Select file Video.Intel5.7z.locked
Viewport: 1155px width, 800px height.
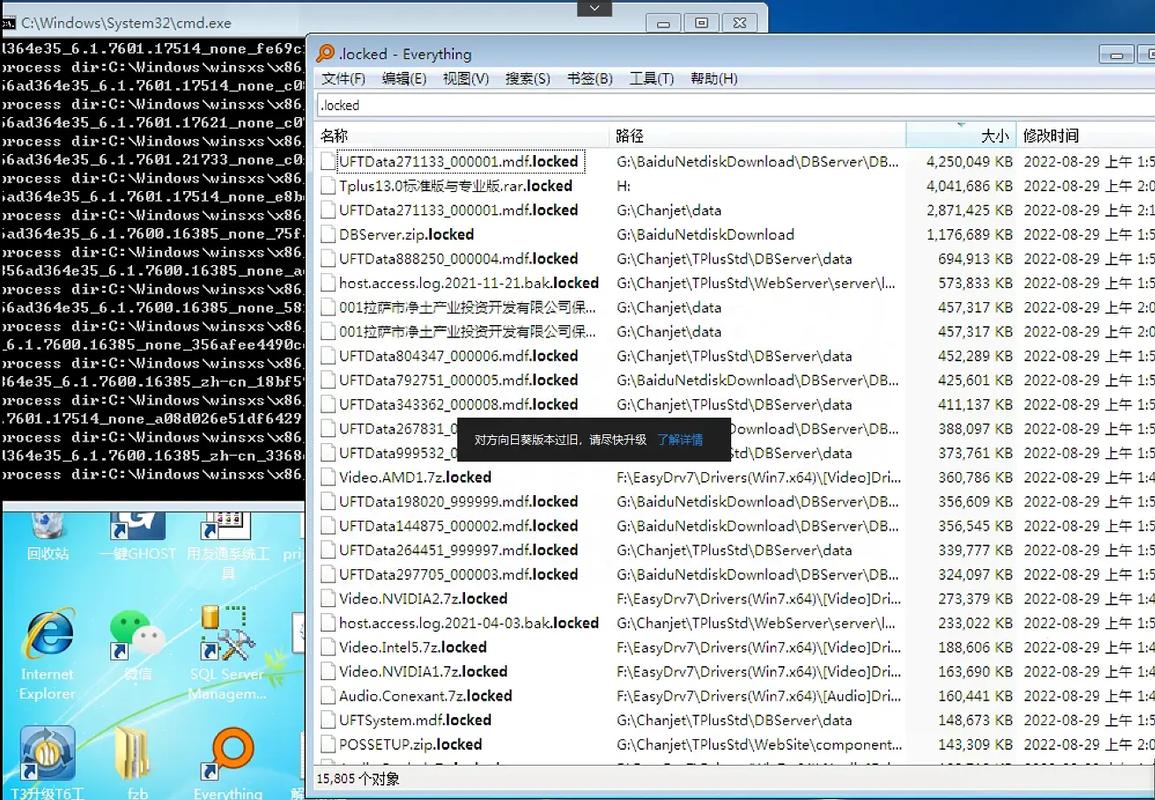(412, 648)
